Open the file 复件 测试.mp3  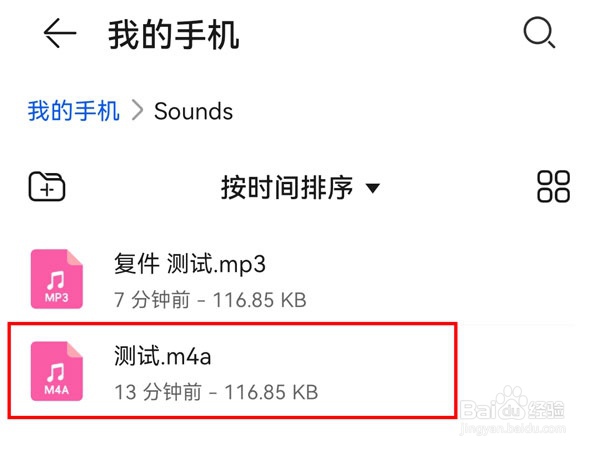click(190, 264)
